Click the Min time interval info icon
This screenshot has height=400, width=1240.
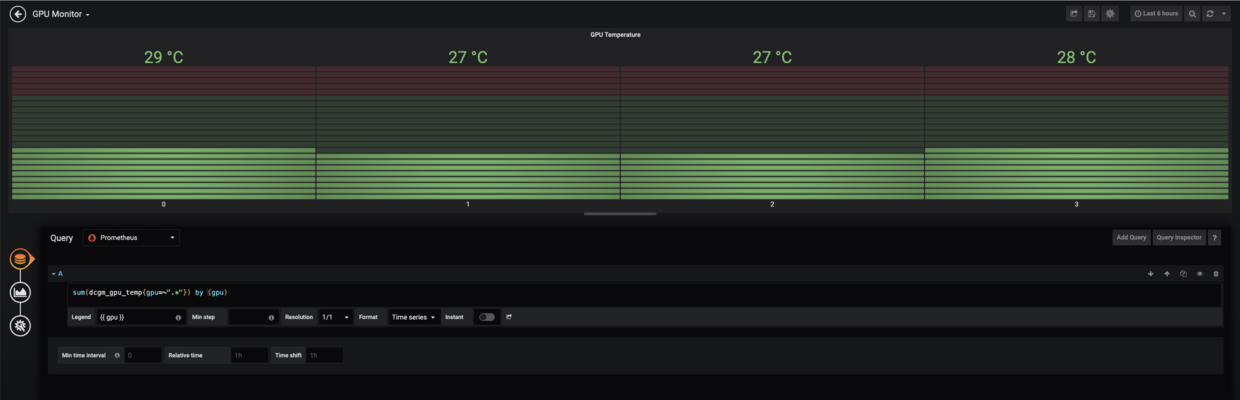point(117,355)
